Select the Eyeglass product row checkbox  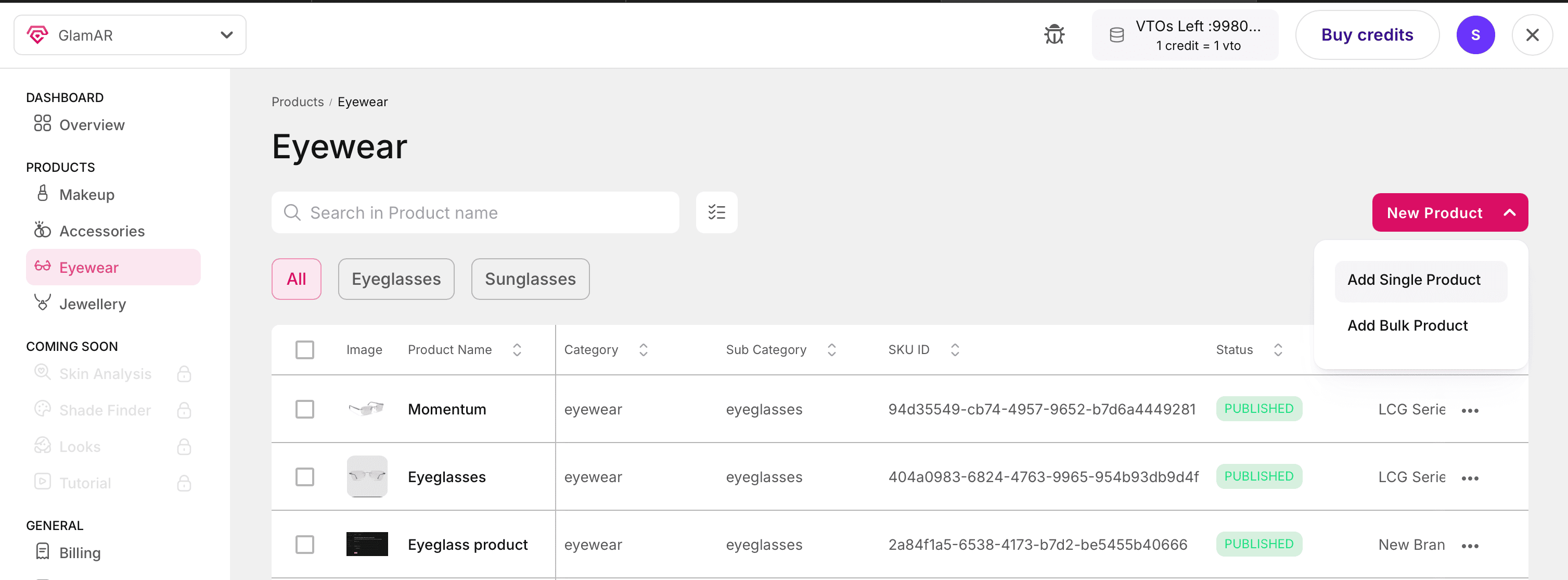304,545
